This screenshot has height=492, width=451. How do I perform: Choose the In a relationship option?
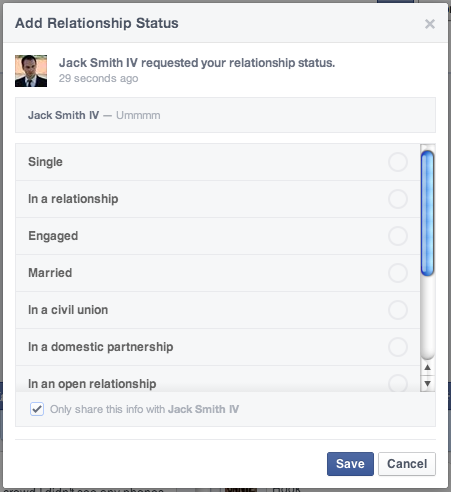[398, 199]
